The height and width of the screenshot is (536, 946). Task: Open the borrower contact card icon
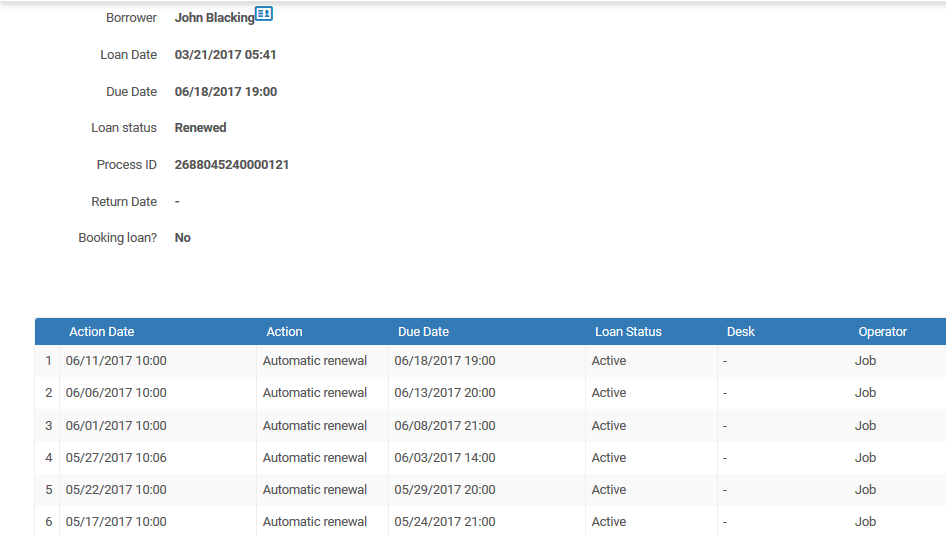pyautogui.click(x=264, y=14)
